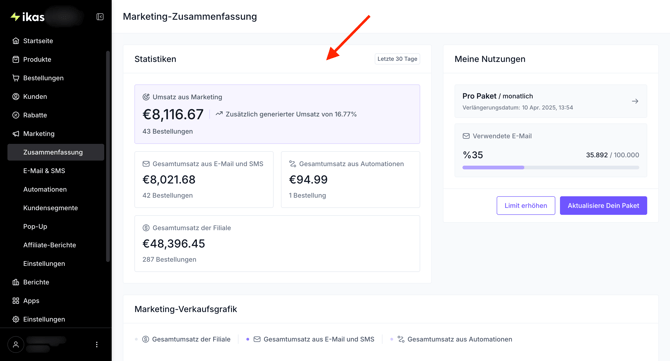The height and width of the screenshot is (361, 670).
Task: Open the user account three-dot menu
Action: coord(97,344)
